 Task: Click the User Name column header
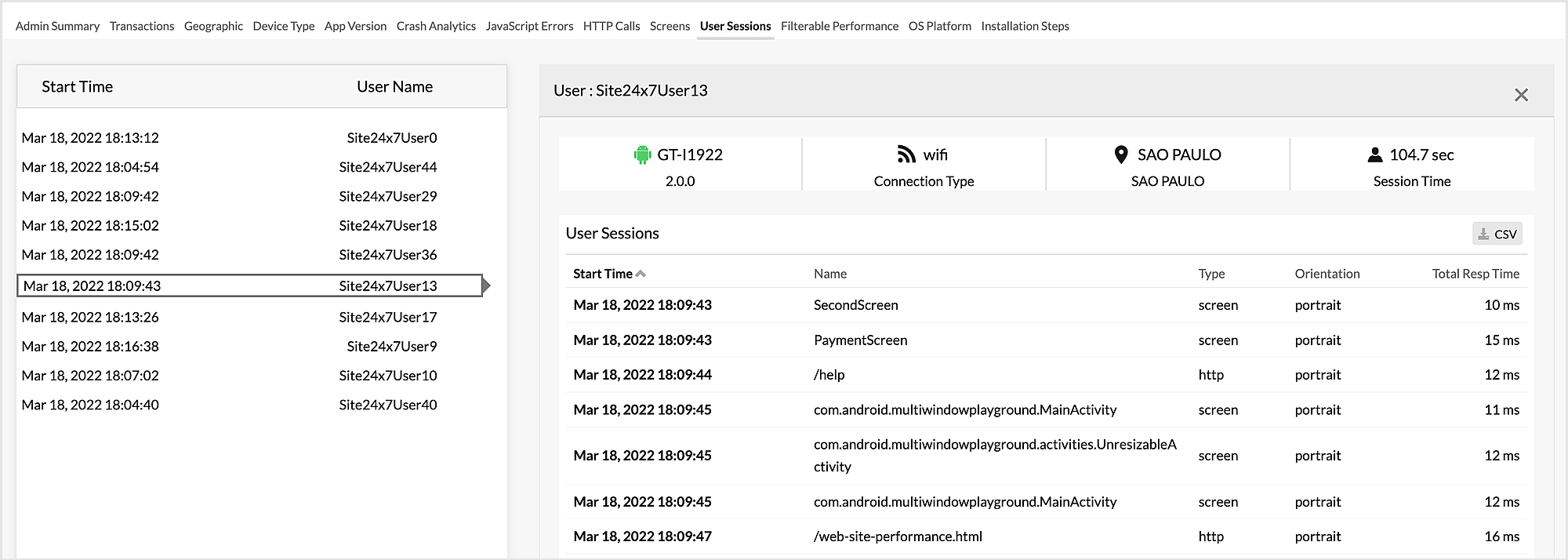pos(394,87)
